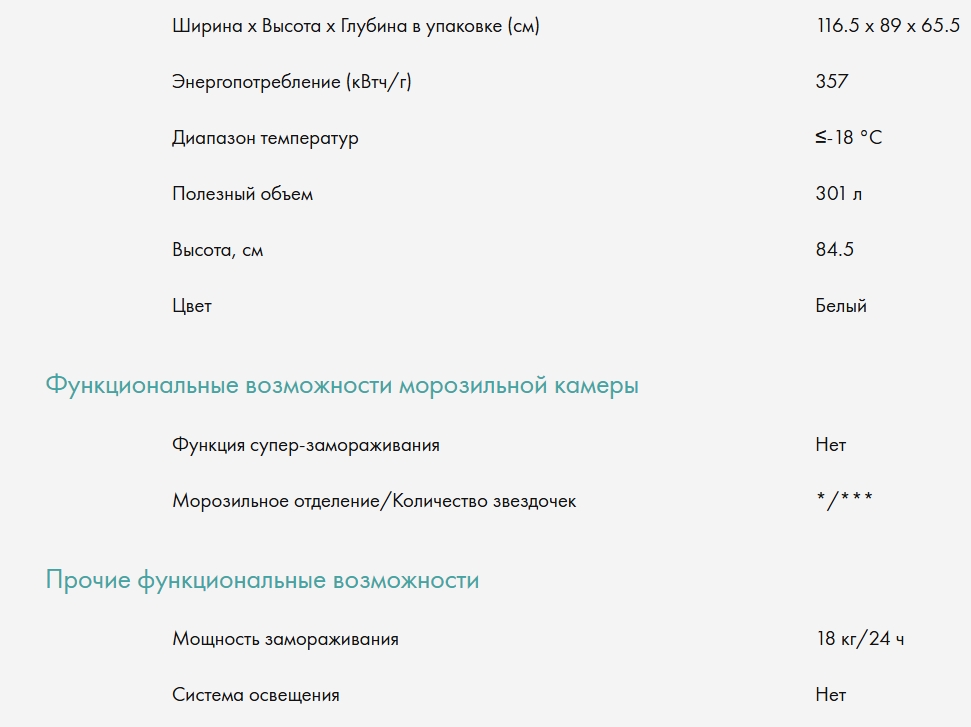The width and height of the screenshot is (971, 727).
Task: Click the packaged dimensions label
Action: coord(355,26)
